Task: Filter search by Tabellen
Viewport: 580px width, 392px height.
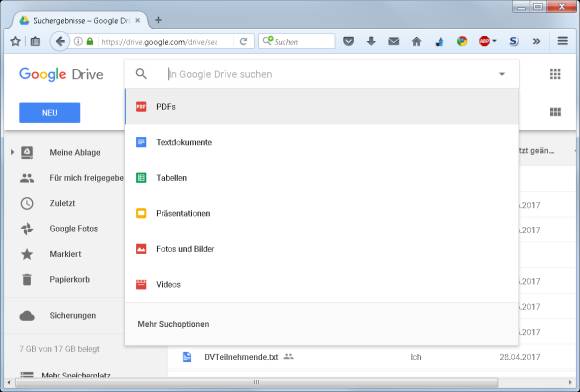Action: click(x=322, y=178)
